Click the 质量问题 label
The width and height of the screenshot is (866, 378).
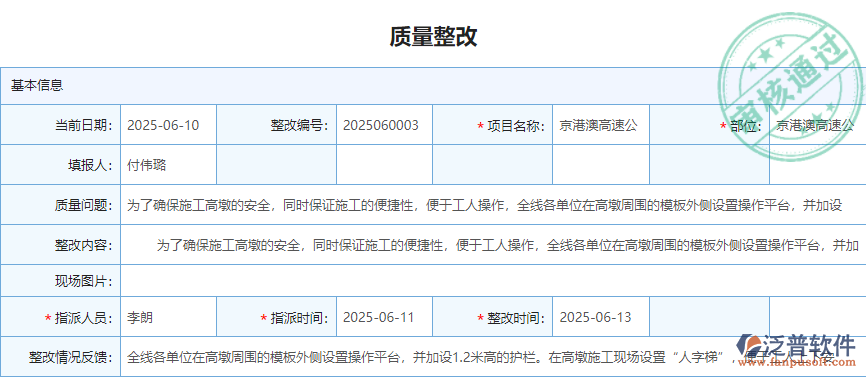coord(83,206)
